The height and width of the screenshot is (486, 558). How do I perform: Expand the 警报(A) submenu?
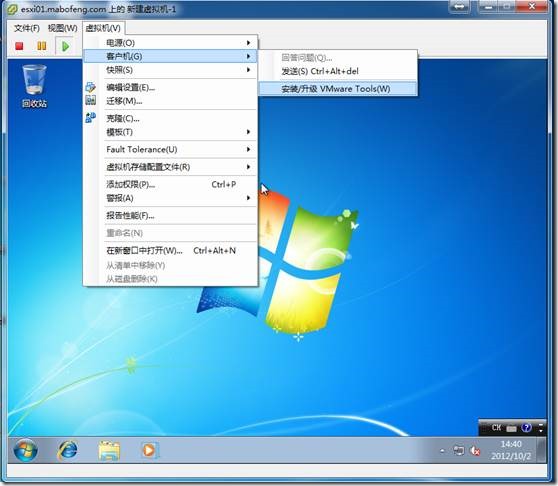coord(170,198)
